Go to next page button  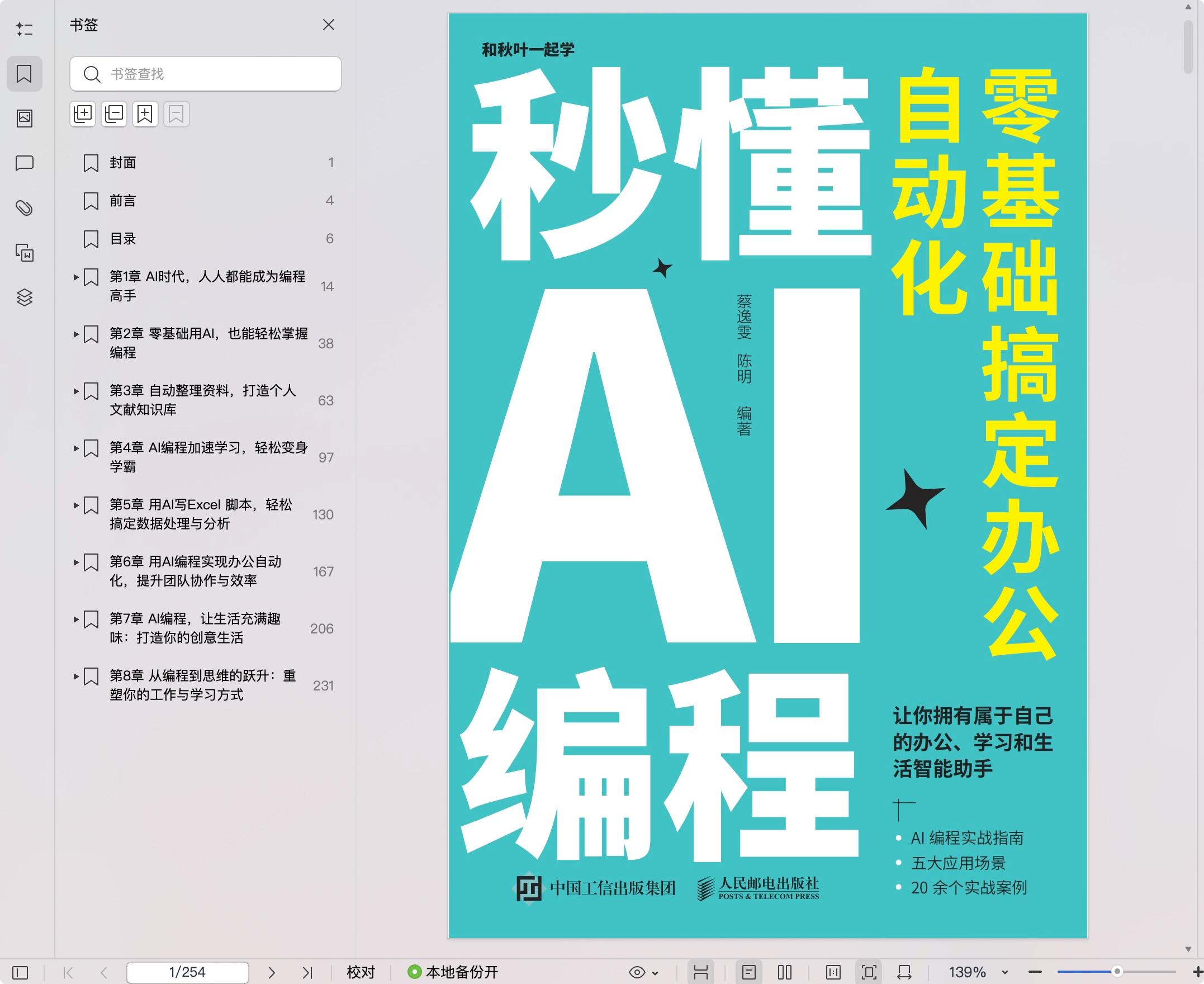click(272, 973)
